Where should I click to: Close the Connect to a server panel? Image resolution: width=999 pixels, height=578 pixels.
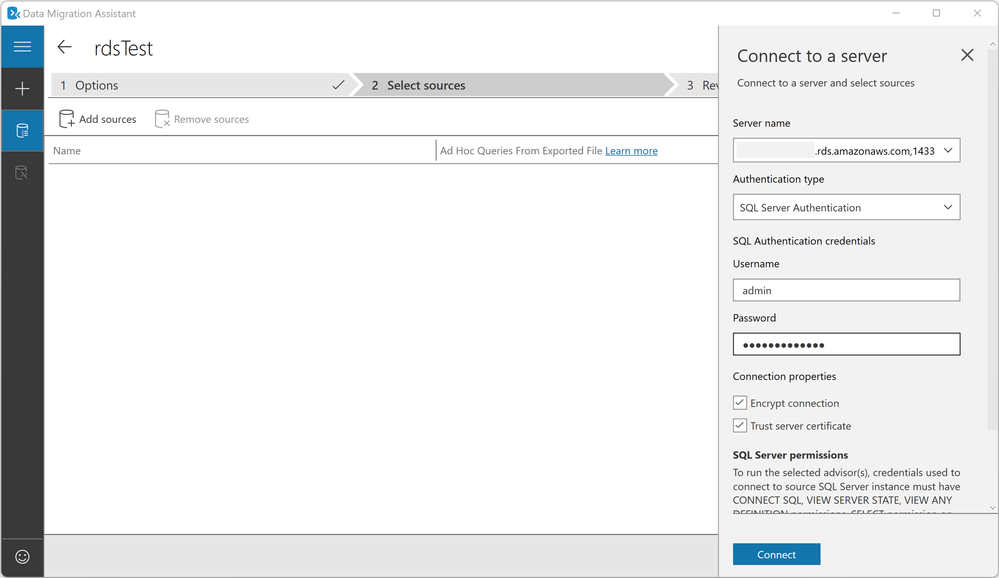967,55
